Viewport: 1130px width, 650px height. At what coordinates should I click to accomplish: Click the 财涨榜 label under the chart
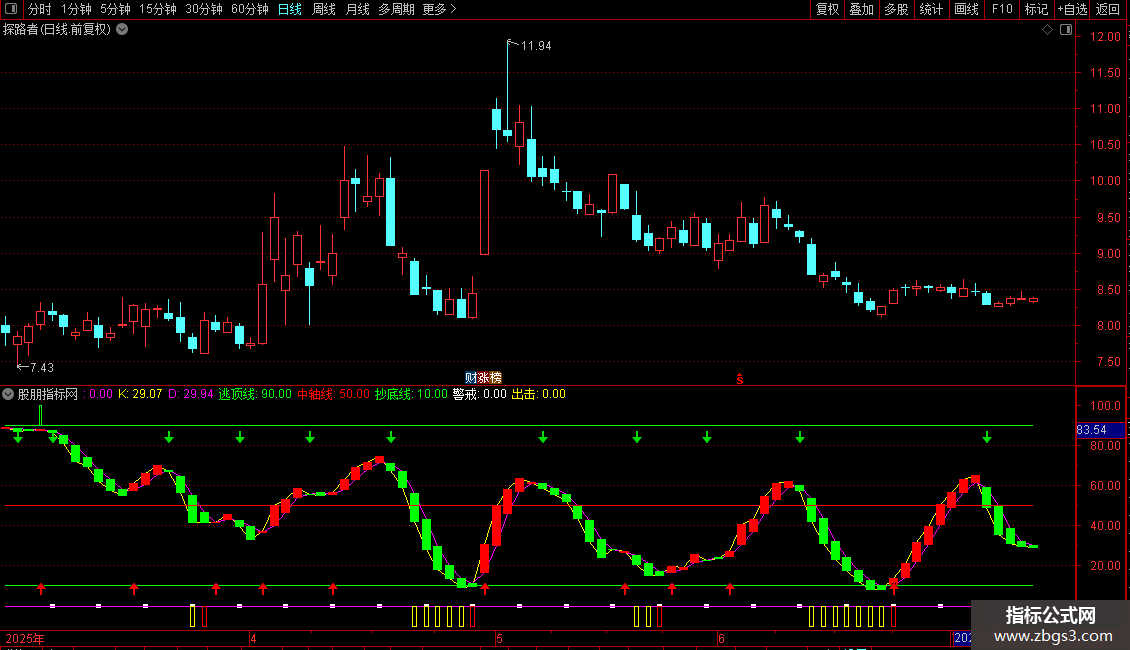(483, 378)
